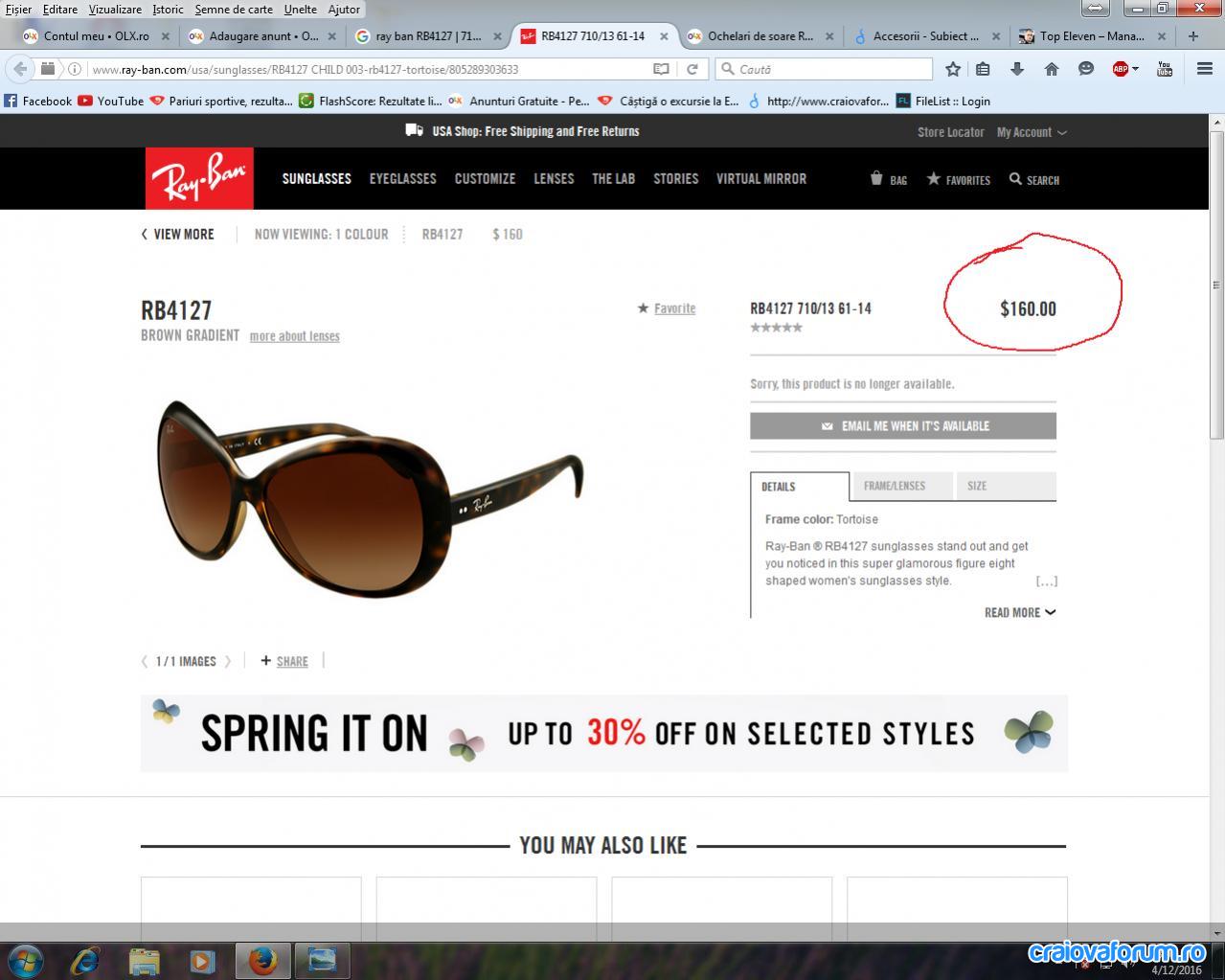Expand details with READ MORE
This screenshot has height=980, width=1225.
1020,612
